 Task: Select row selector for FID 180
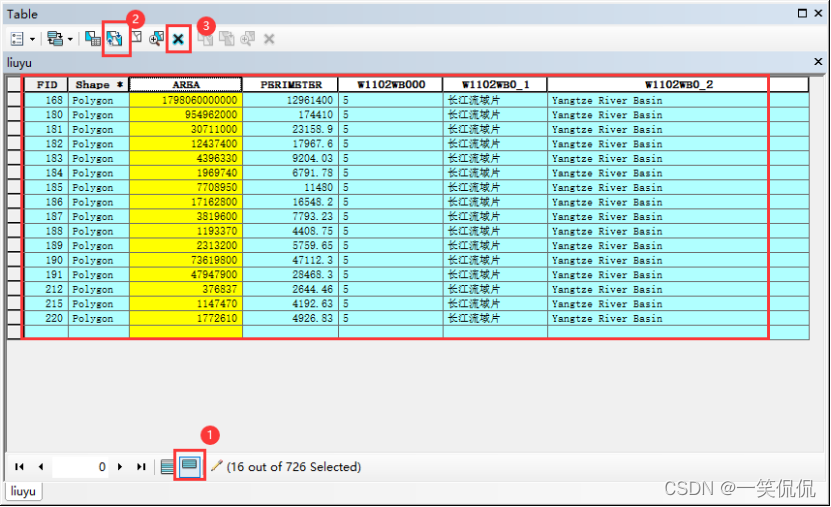click(14, 114)
